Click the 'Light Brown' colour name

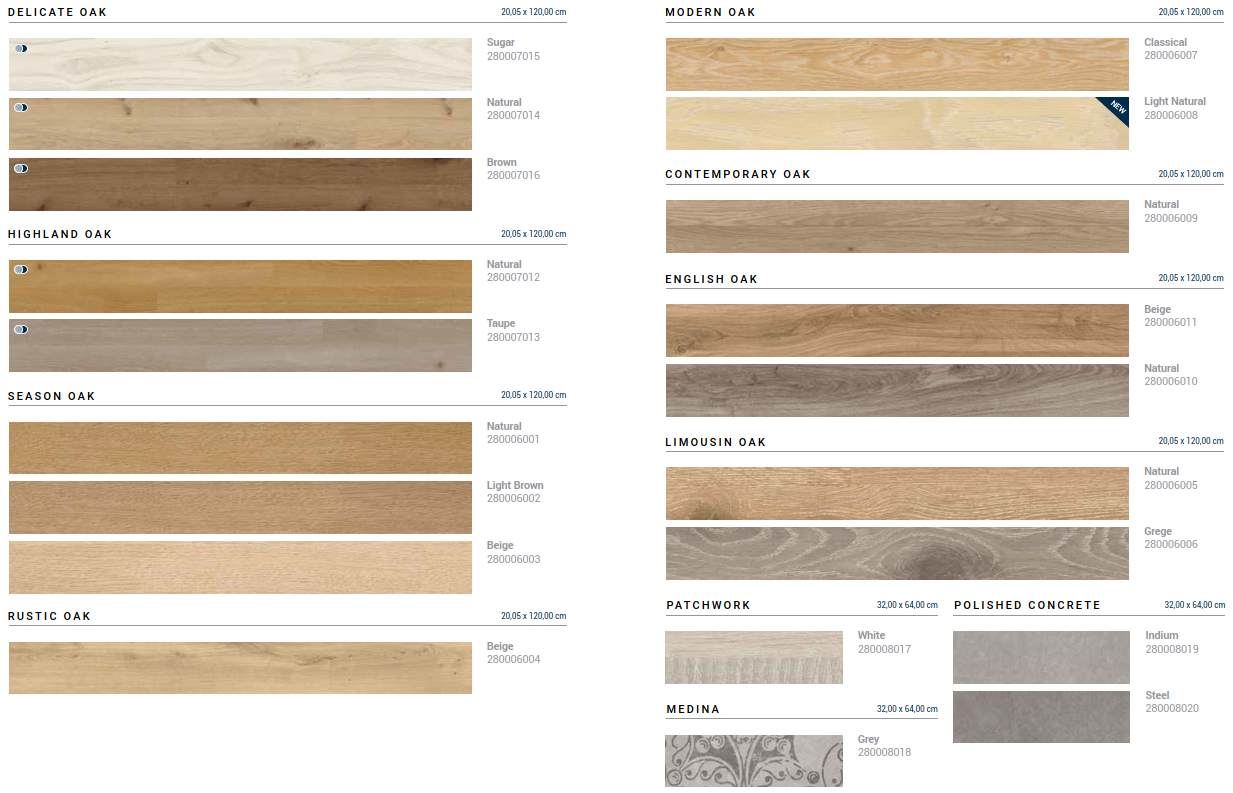[x=515, y=485]
